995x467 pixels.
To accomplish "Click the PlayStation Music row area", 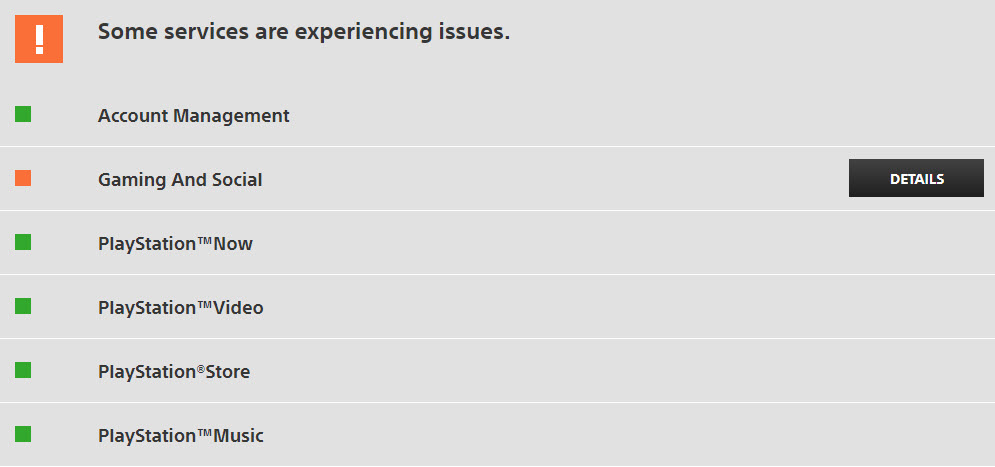I will (498, 435).
